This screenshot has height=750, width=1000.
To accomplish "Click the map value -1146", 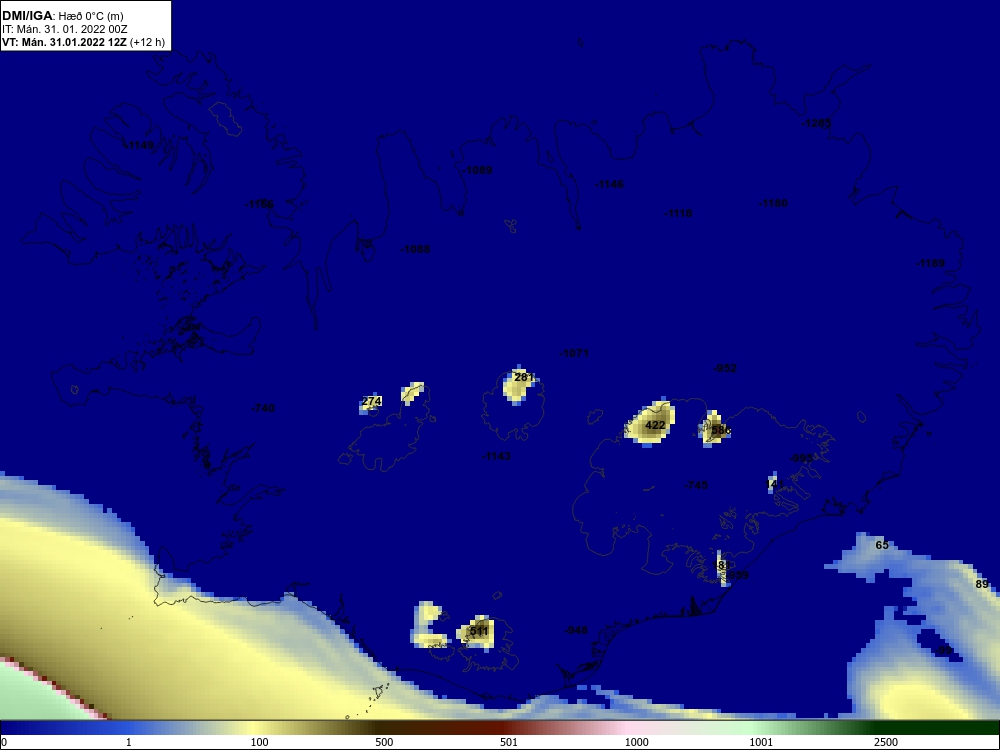I will click(609, 184).
